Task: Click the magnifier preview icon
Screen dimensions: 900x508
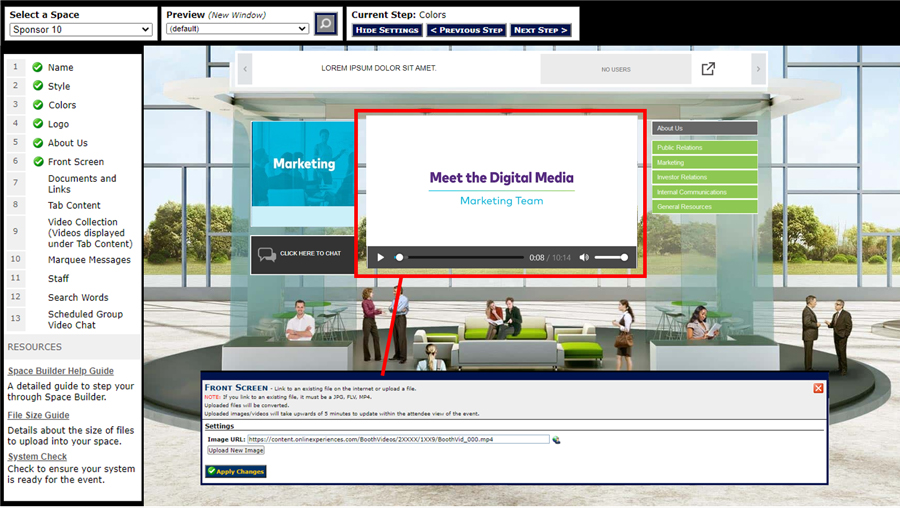Action: pos(326,24)
